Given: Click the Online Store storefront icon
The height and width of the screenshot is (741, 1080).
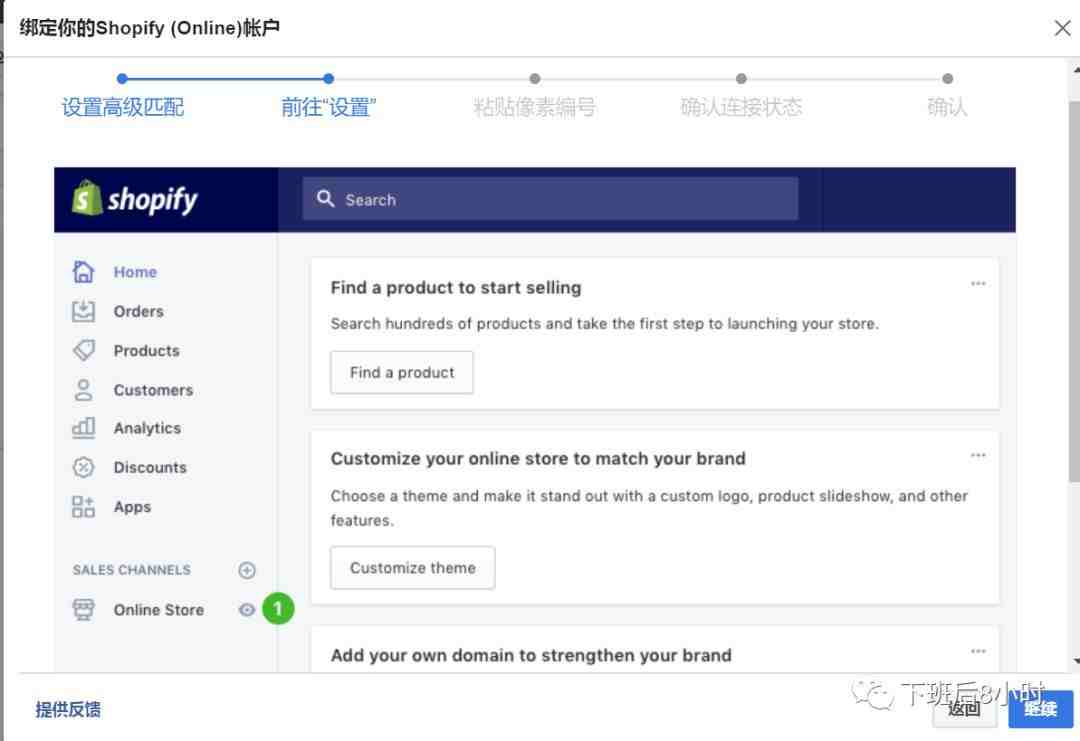Looking at the screenshot, I should [84, 610].
